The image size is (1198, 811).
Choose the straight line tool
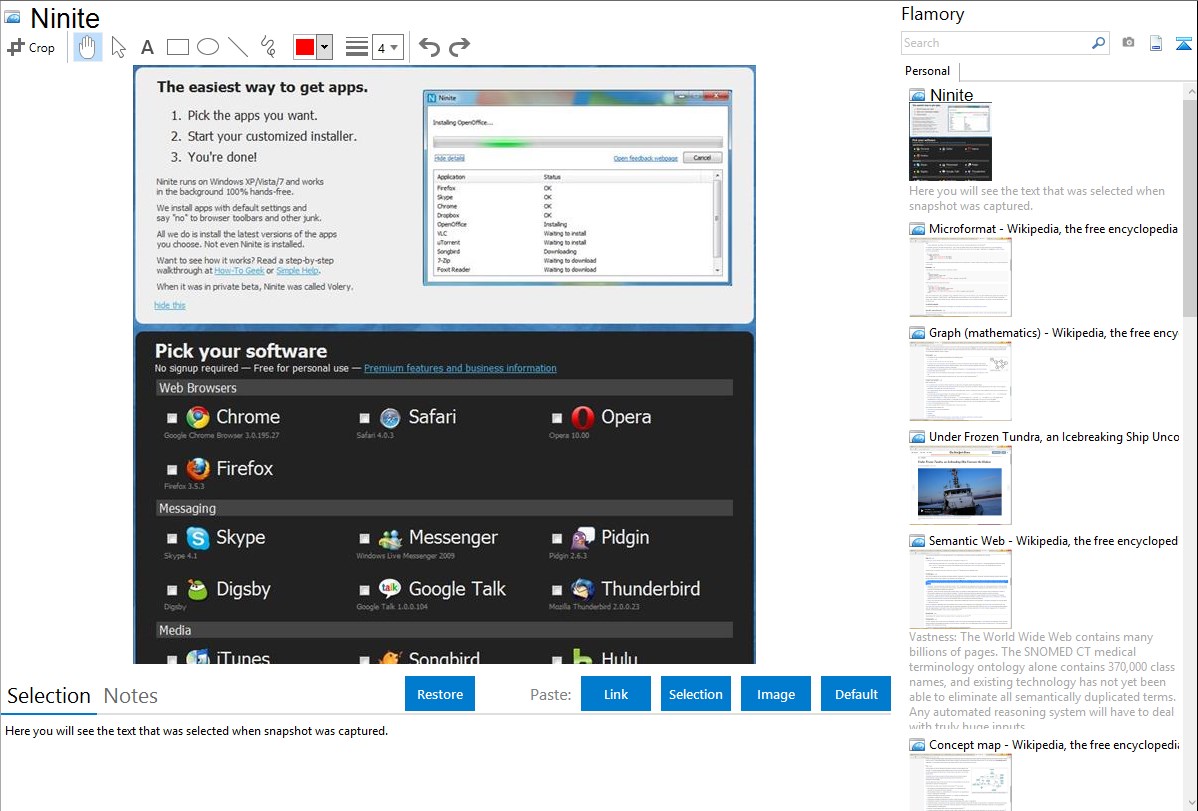[x=238, y=47]
